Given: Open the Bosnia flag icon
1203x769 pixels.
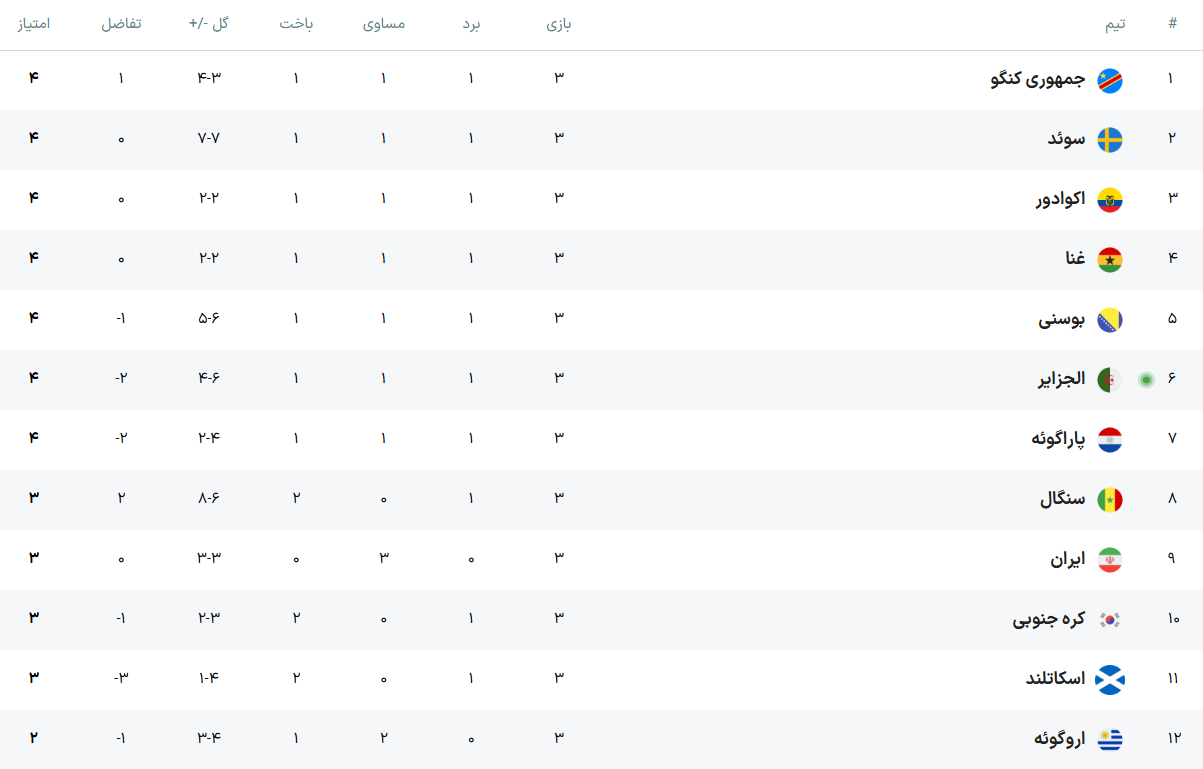Looking at the screenshot, I should click(1110, 320).
